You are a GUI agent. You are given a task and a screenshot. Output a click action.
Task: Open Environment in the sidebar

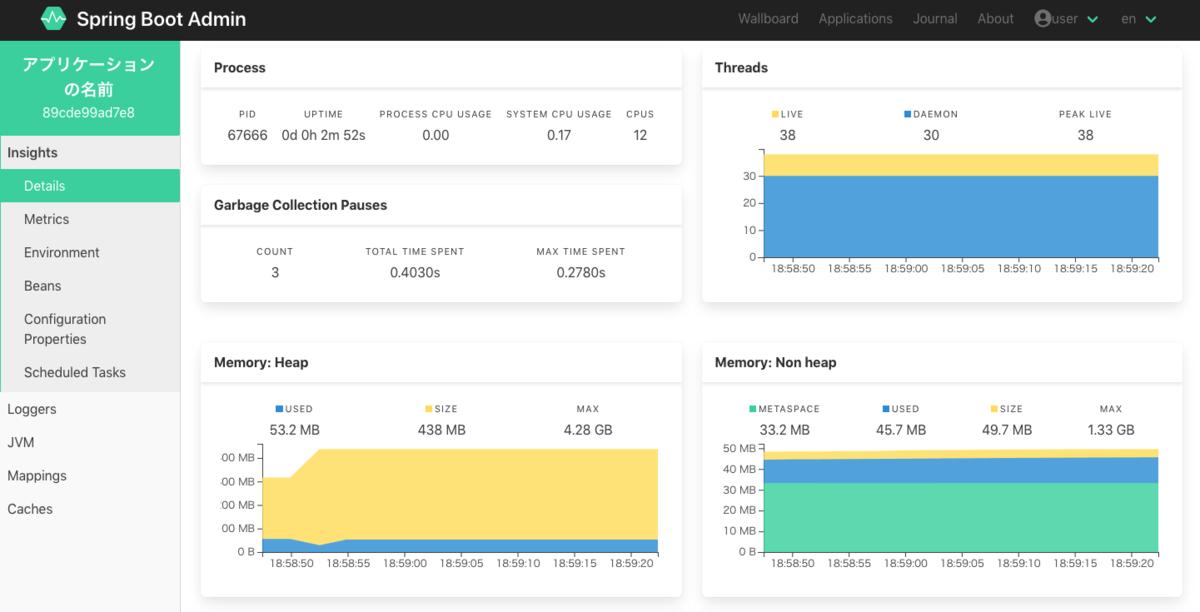(x=90, y=253)
